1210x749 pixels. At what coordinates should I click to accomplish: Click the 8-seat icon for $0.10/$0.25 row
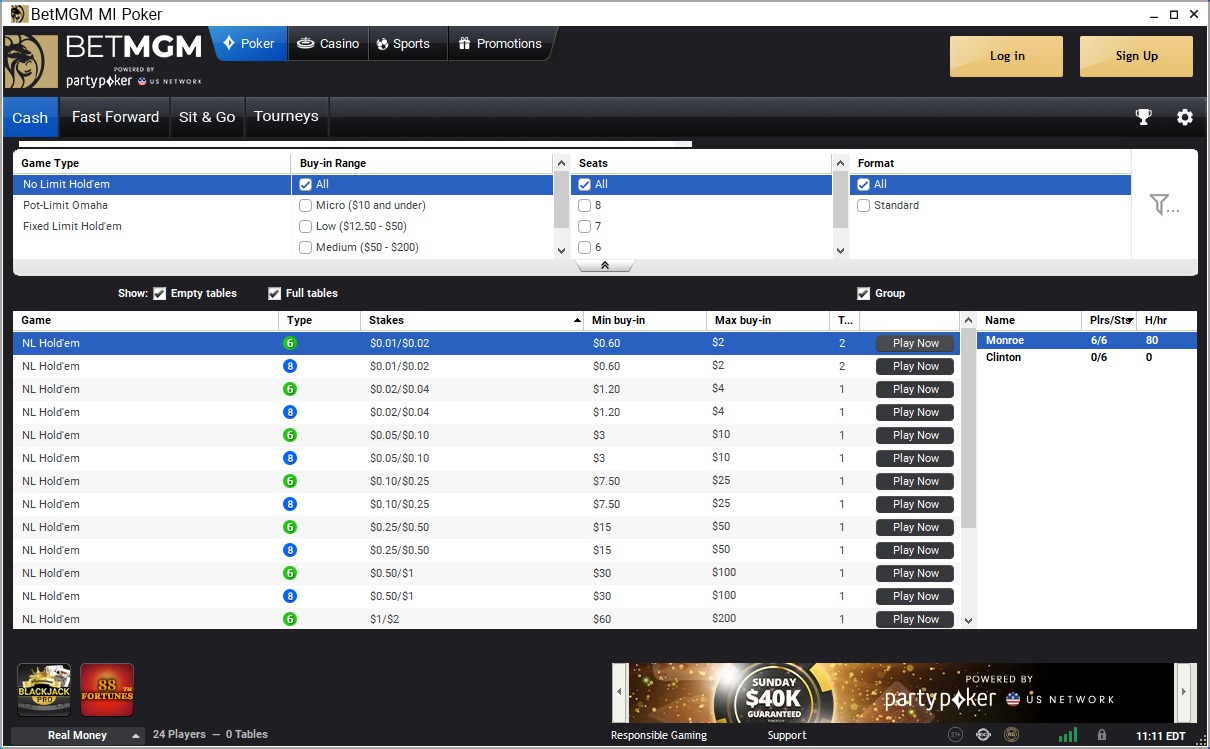coord(290,504)
